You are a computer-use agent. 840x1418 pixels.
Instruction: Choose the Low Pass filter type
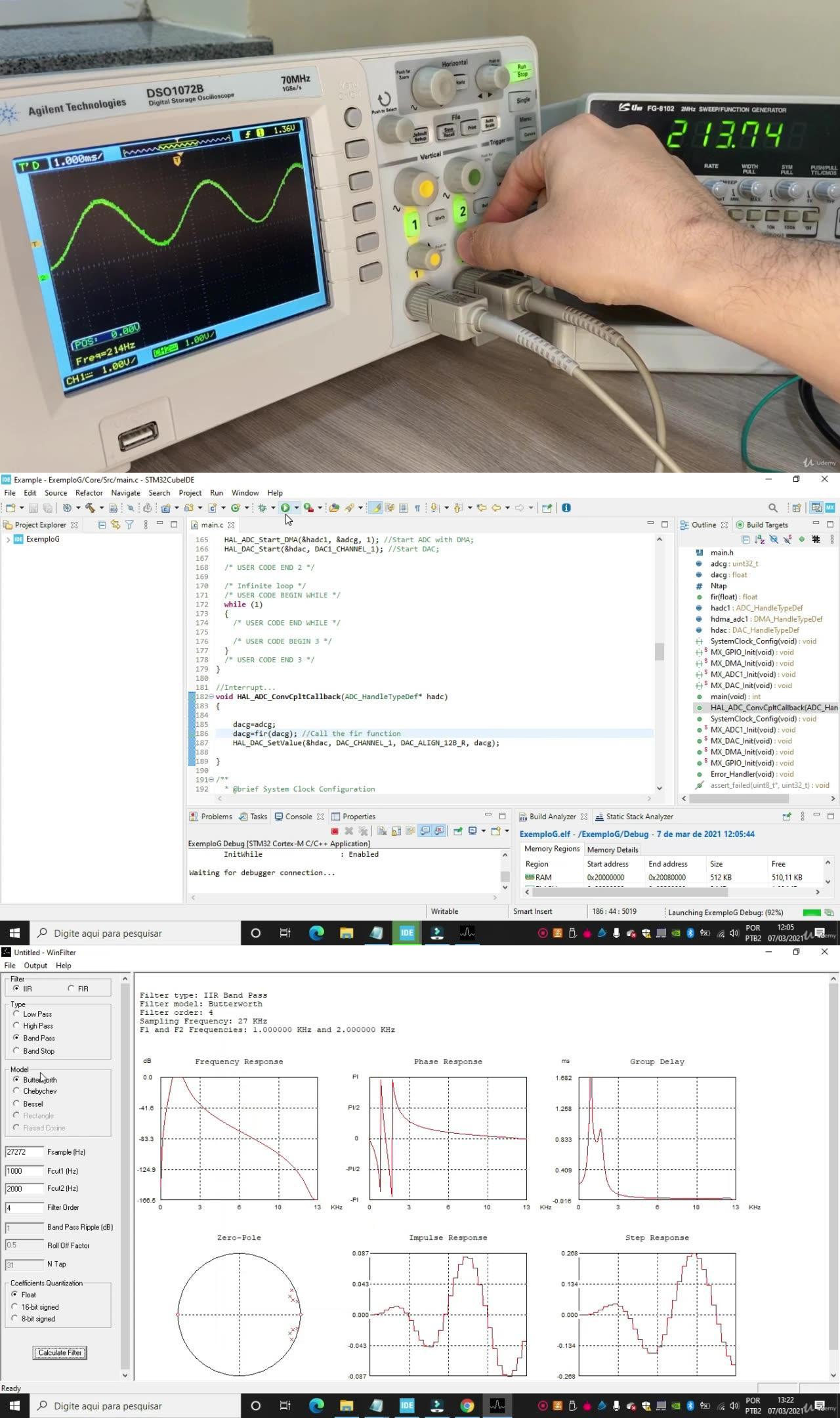(x=16, y=1014)
